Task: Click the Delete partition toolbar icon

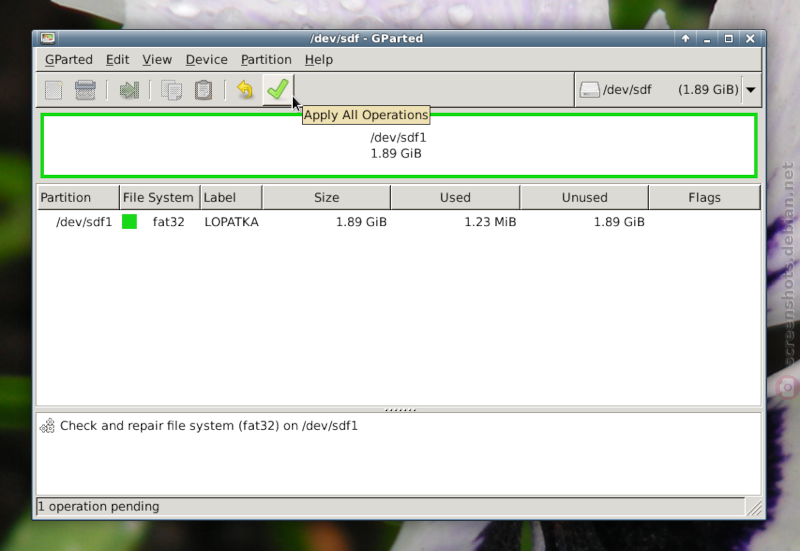Action: tap(85, 90)
